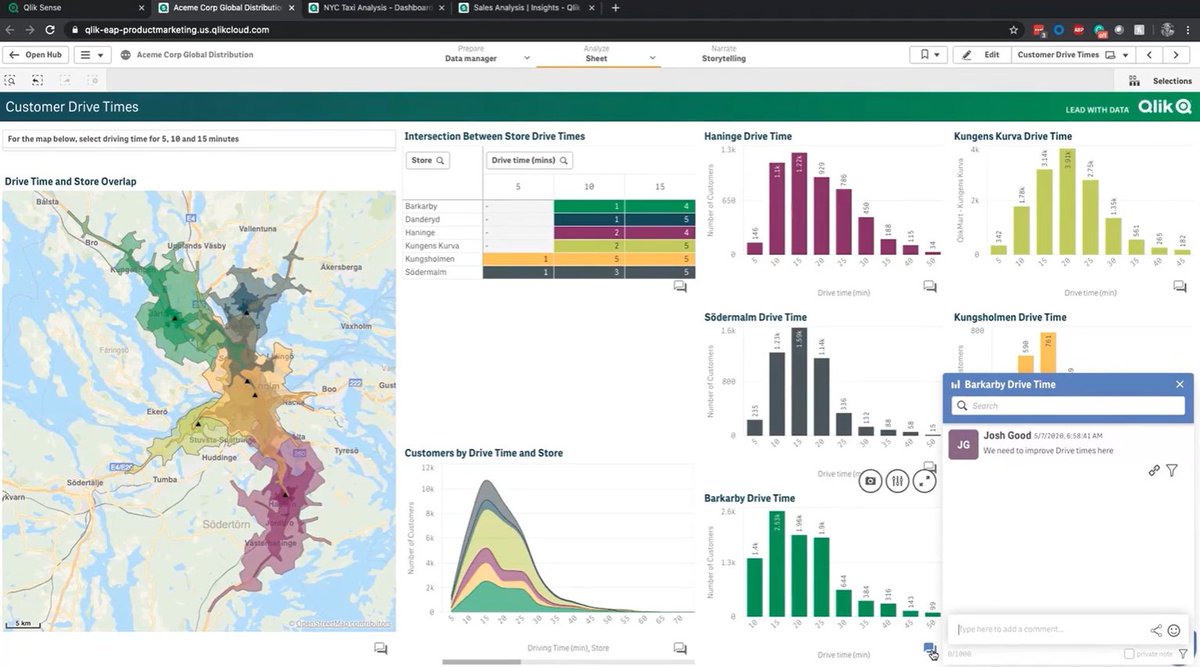The width and height of the screenshot is (1200, 667).
Task: Open the navigation menu dropdown
Action: point(93,55)
